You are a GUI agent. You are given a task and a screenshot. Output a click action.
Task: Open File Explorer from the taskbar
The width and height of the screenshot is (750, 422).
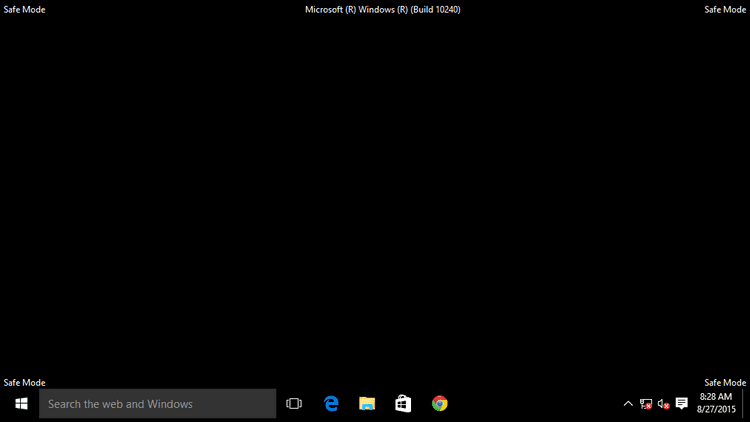(x=367, y=404)
